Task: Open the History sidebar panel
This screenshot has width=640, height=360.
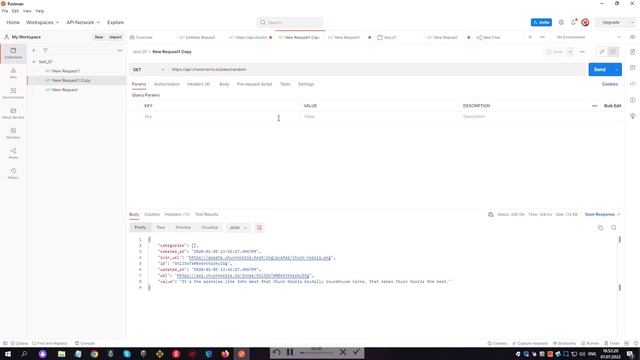Action: click(13, 173)
